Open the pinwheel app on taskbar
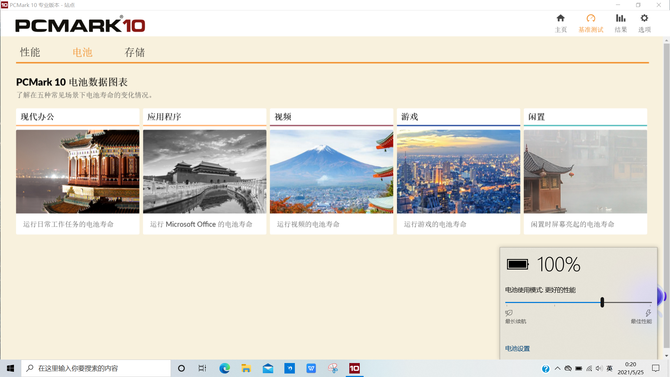This screenshot has height=377, width=670. coord(333,368)
